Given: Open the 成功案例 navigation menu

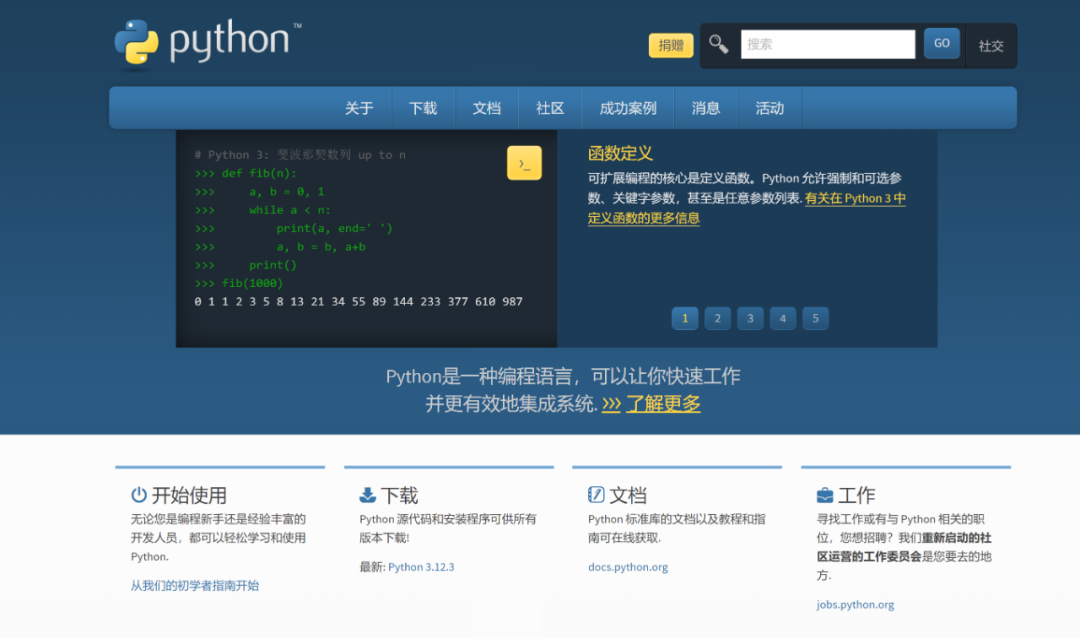Looking at the screenshot, I should [x=627, y=108].
